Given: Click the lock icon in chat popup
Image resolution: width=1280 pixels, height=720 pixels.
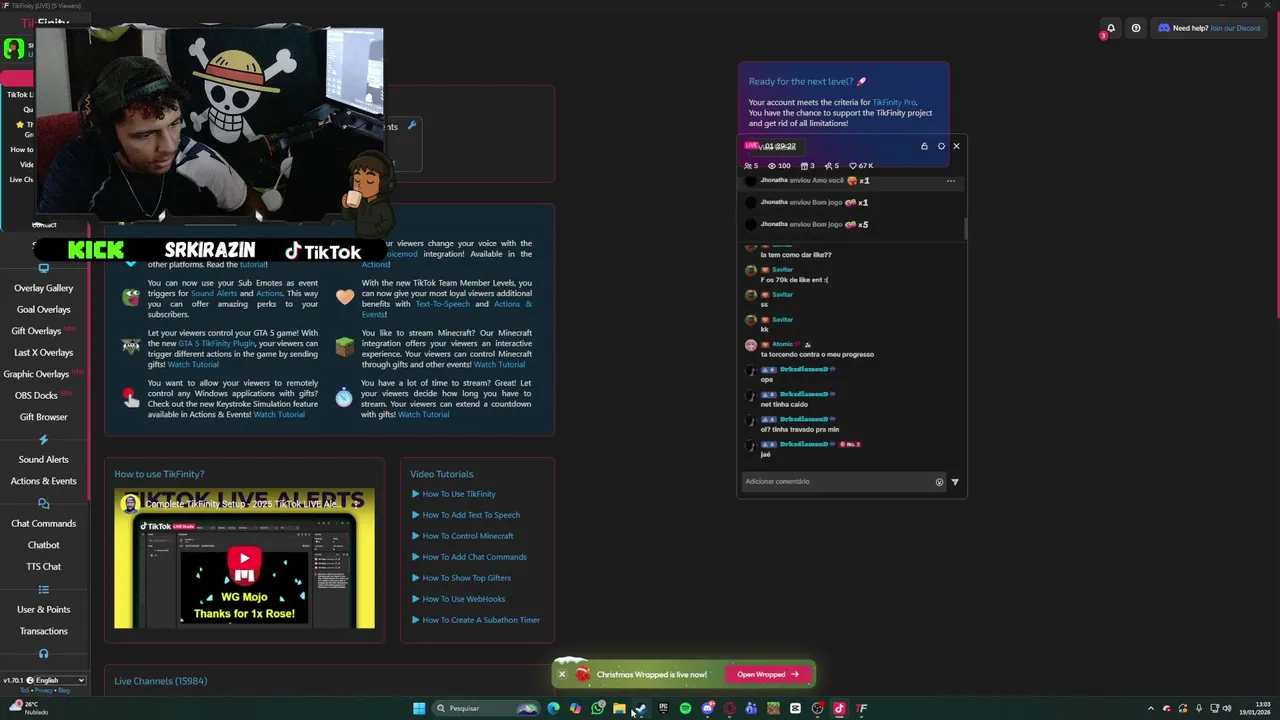Looking at the screenshot, I should click(x=924, y=146).
